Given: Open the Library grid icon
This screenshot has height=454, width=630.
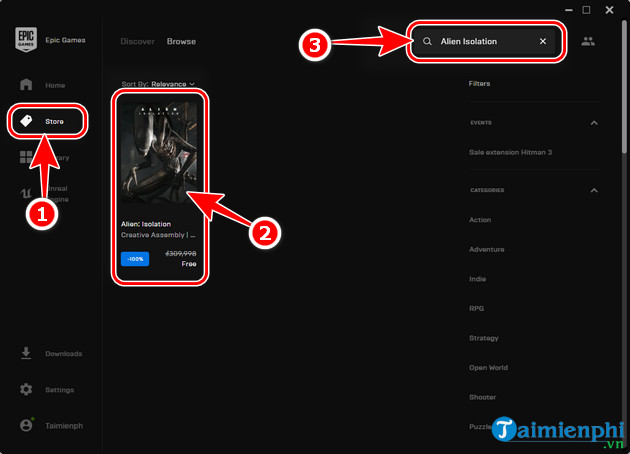Looking at the screenshot, I should pos(26,157).
